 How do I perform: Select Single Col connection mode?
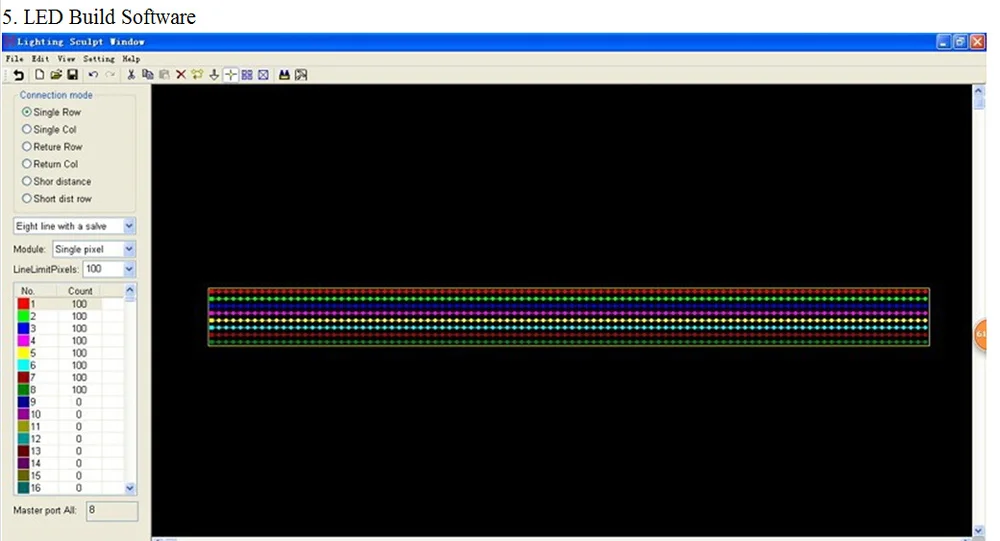49,129
